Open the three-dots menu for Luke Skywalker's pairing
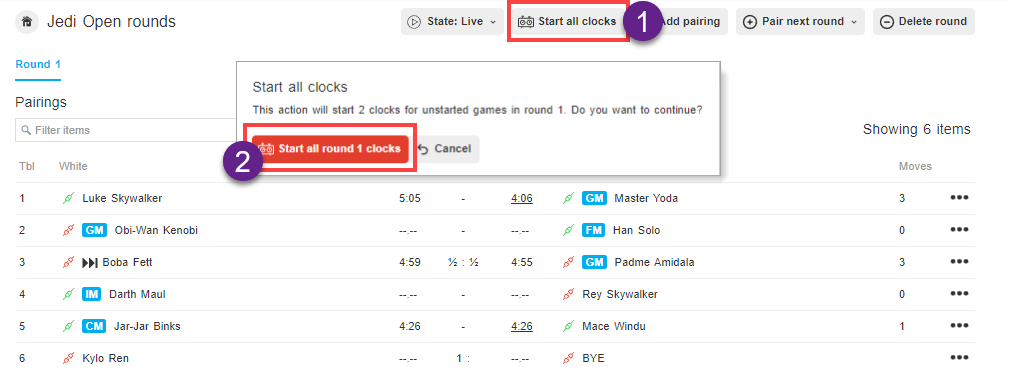 click(958, 198)
